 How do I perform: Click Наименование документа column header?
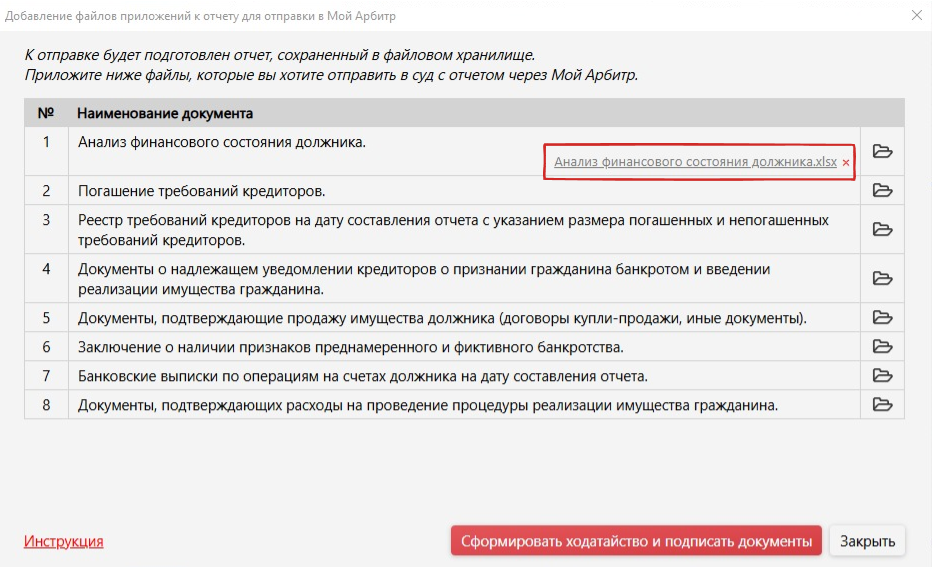point(165,113)
